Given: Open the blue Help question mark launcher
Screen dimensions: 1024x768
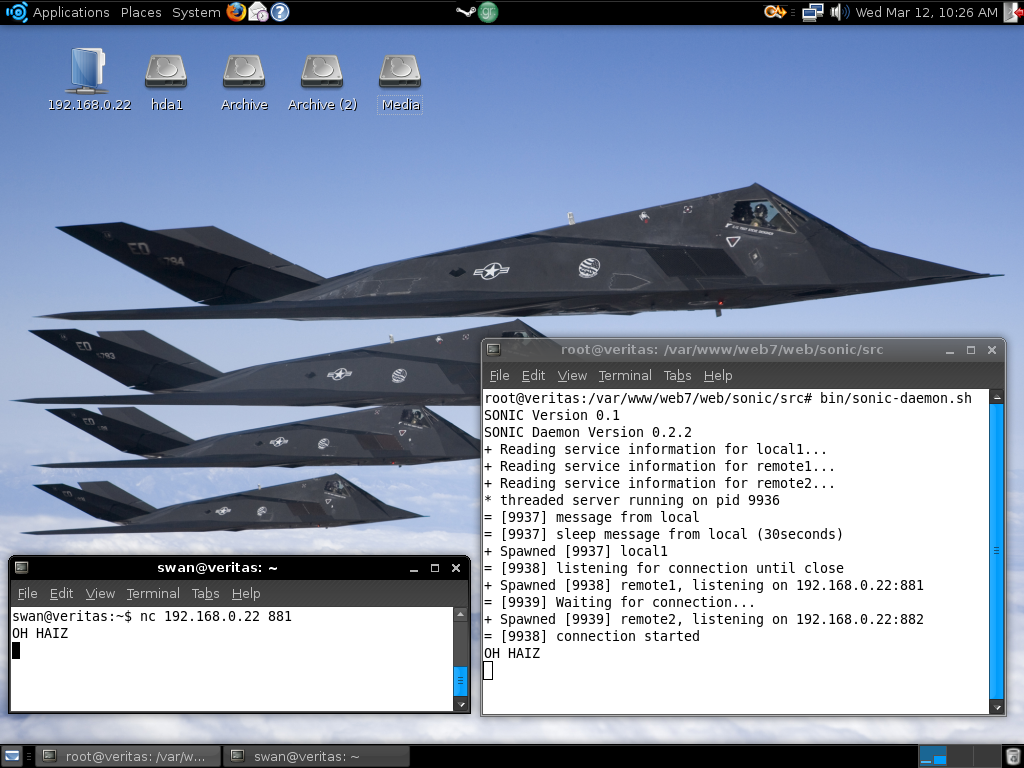Looking at the screenshot, I should (x=280, y=12).
